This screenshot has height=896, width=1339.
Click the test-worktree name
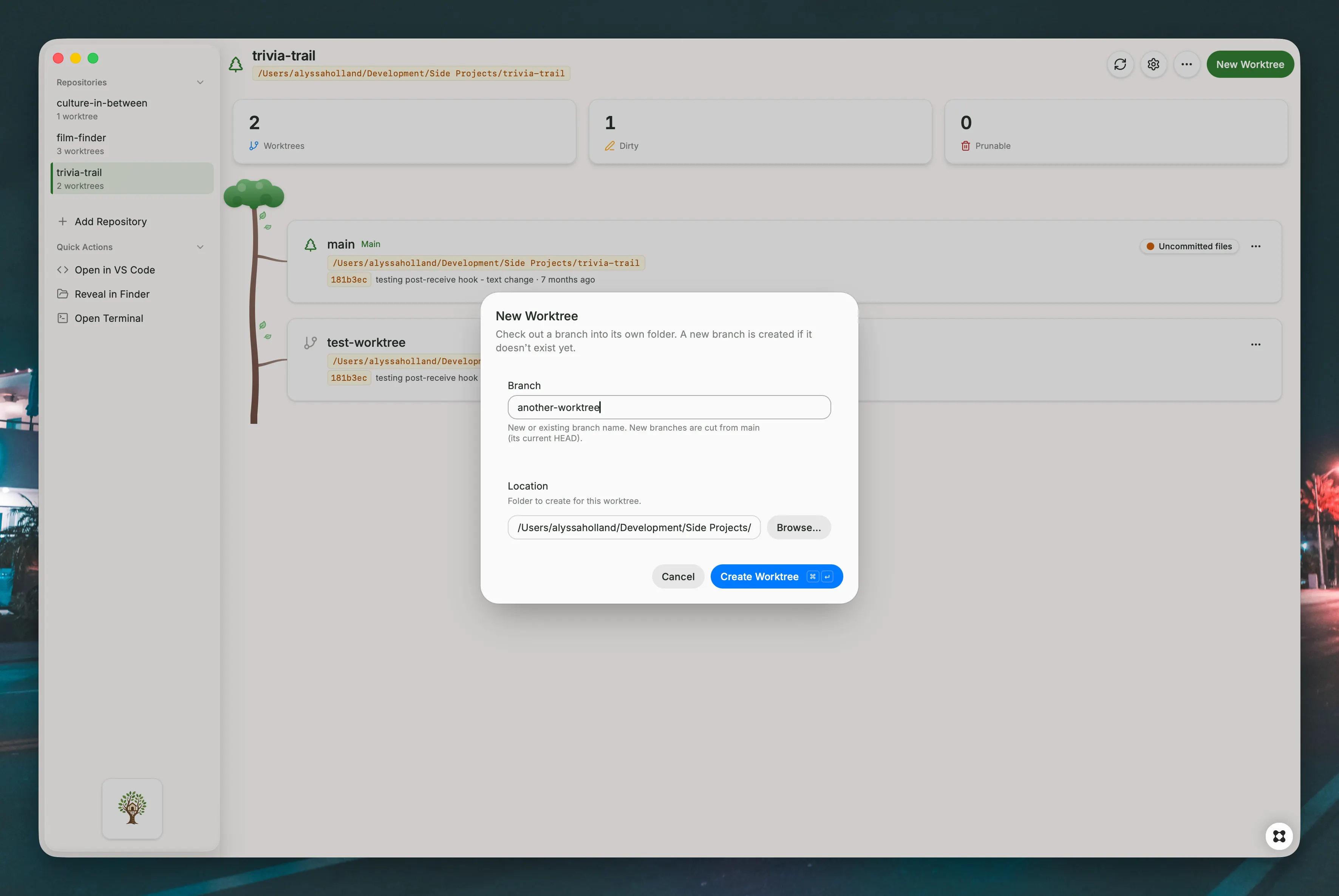pos(366,342)
